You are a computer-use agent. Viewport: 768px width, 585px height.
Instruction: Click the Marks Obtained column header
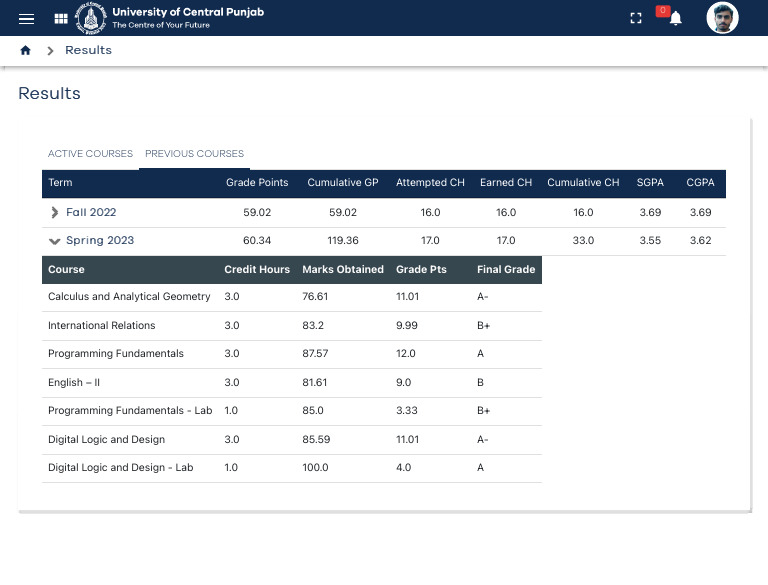coord(342,269)
